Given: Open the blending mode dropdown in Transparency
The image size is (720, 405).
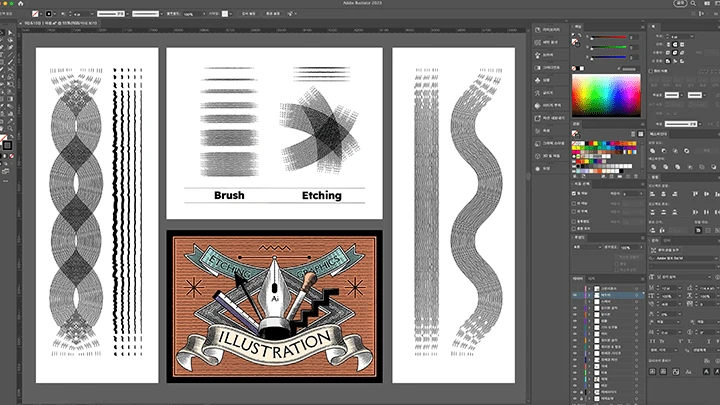Looking at the screenshot, I should [x=587, y=247].
